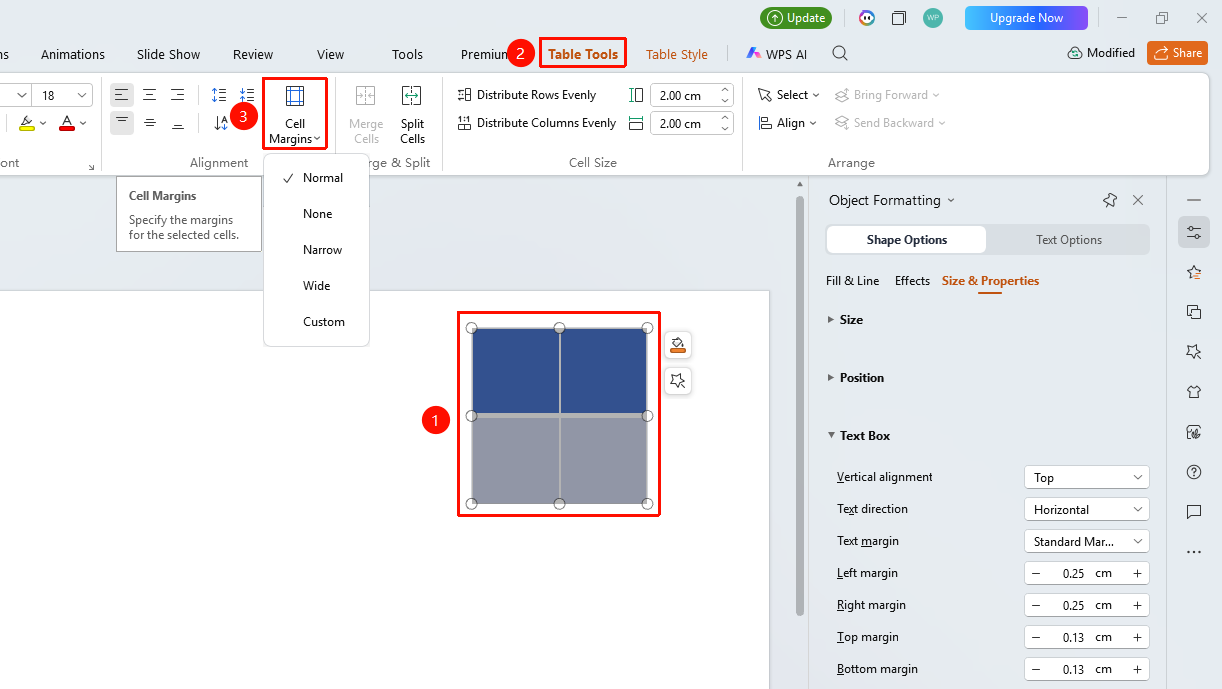Open the sidebar help icon
Viewport: 1222px width, 689px height.
point(1193,472)
